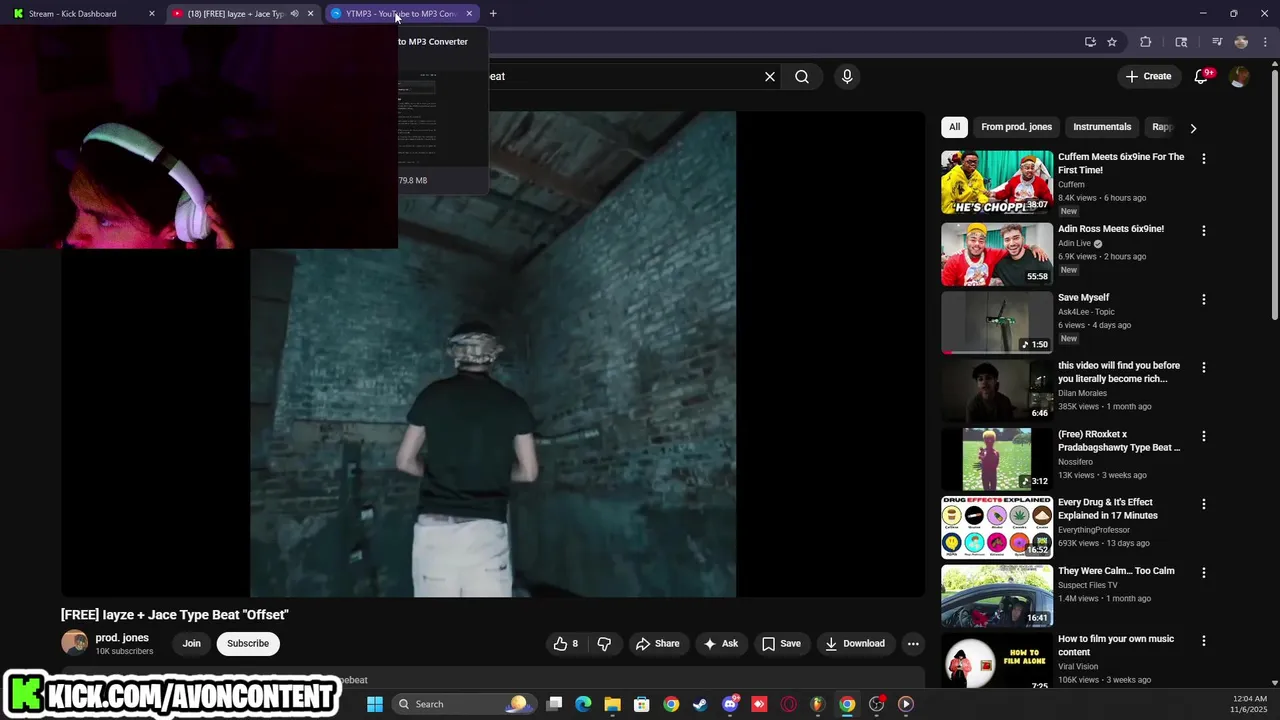Open a new browser tab
Viewport: 1280px width, 720px height.
click(x=493, y=14)
